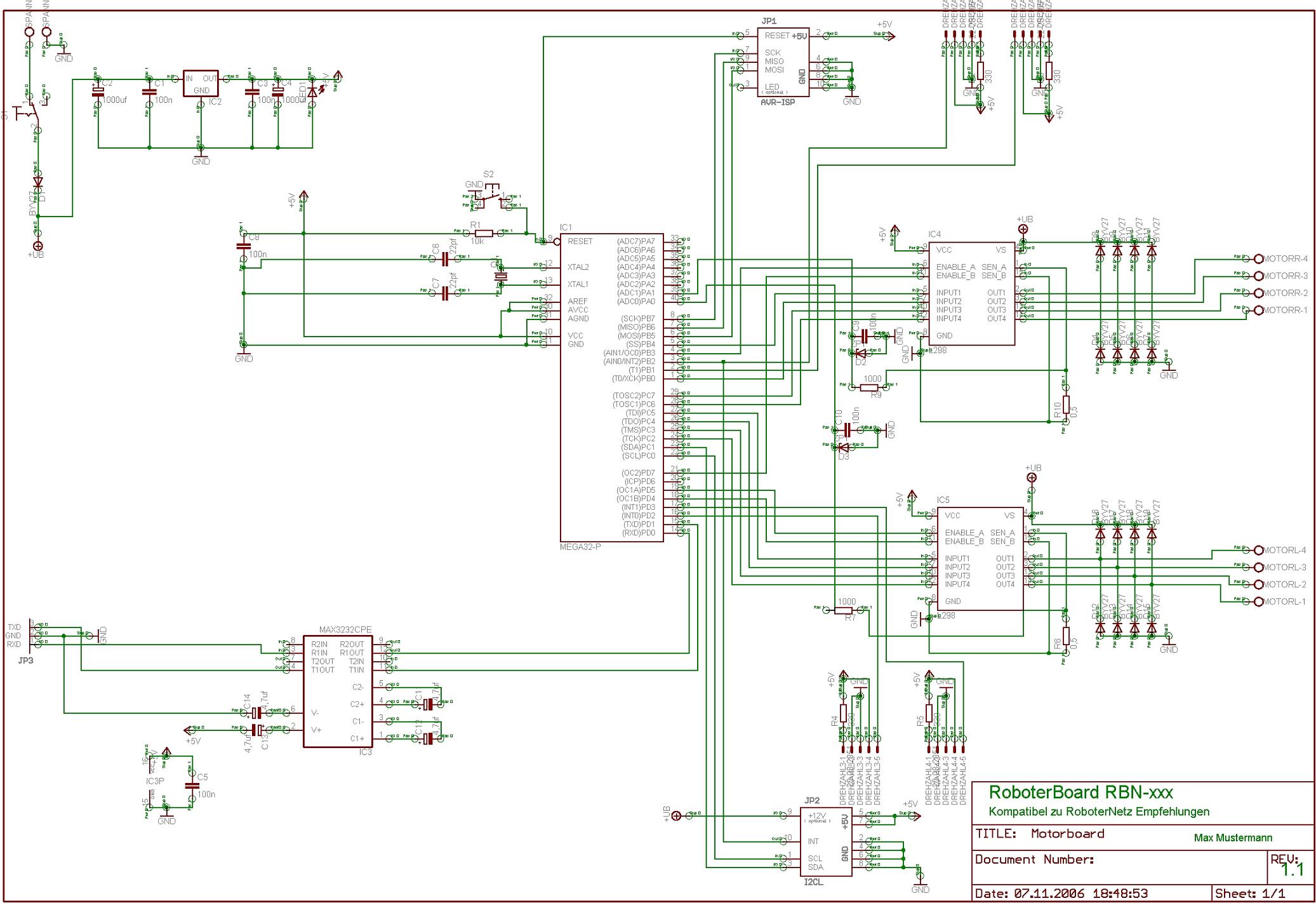
Task: Select the LED1 diode symbol
Action: (x=312, y=91)
